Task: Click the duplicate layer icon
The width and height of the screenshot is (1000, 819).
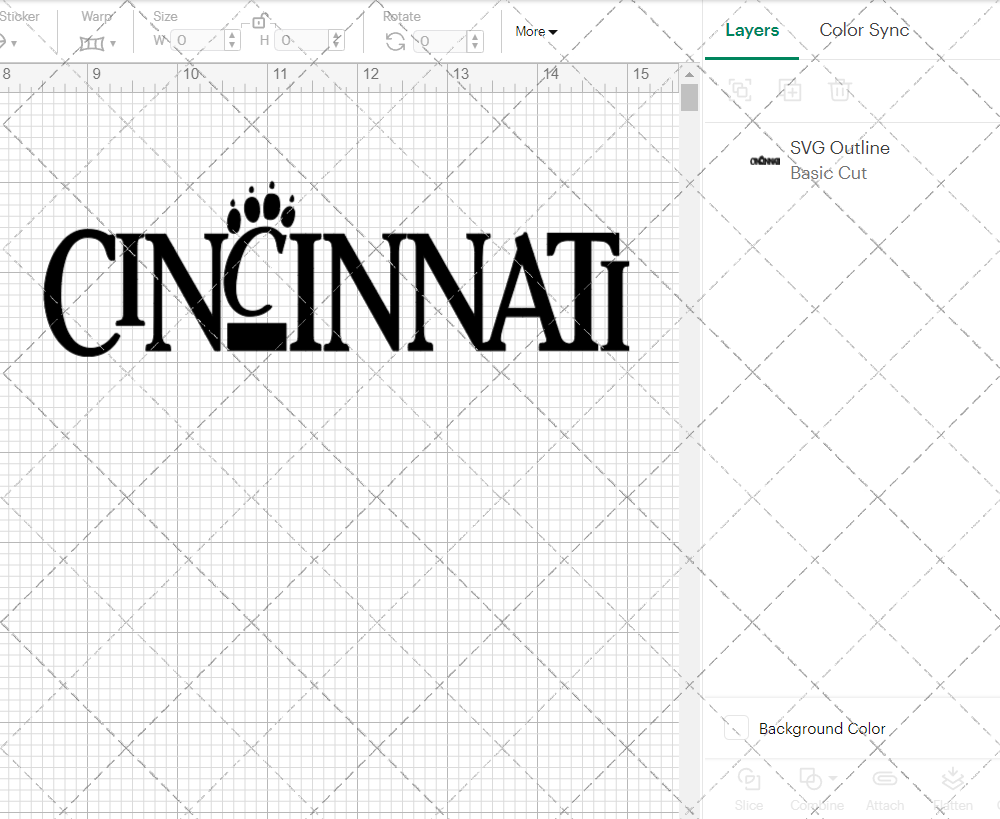Action: pyautogui.click(x=790, y=90)
